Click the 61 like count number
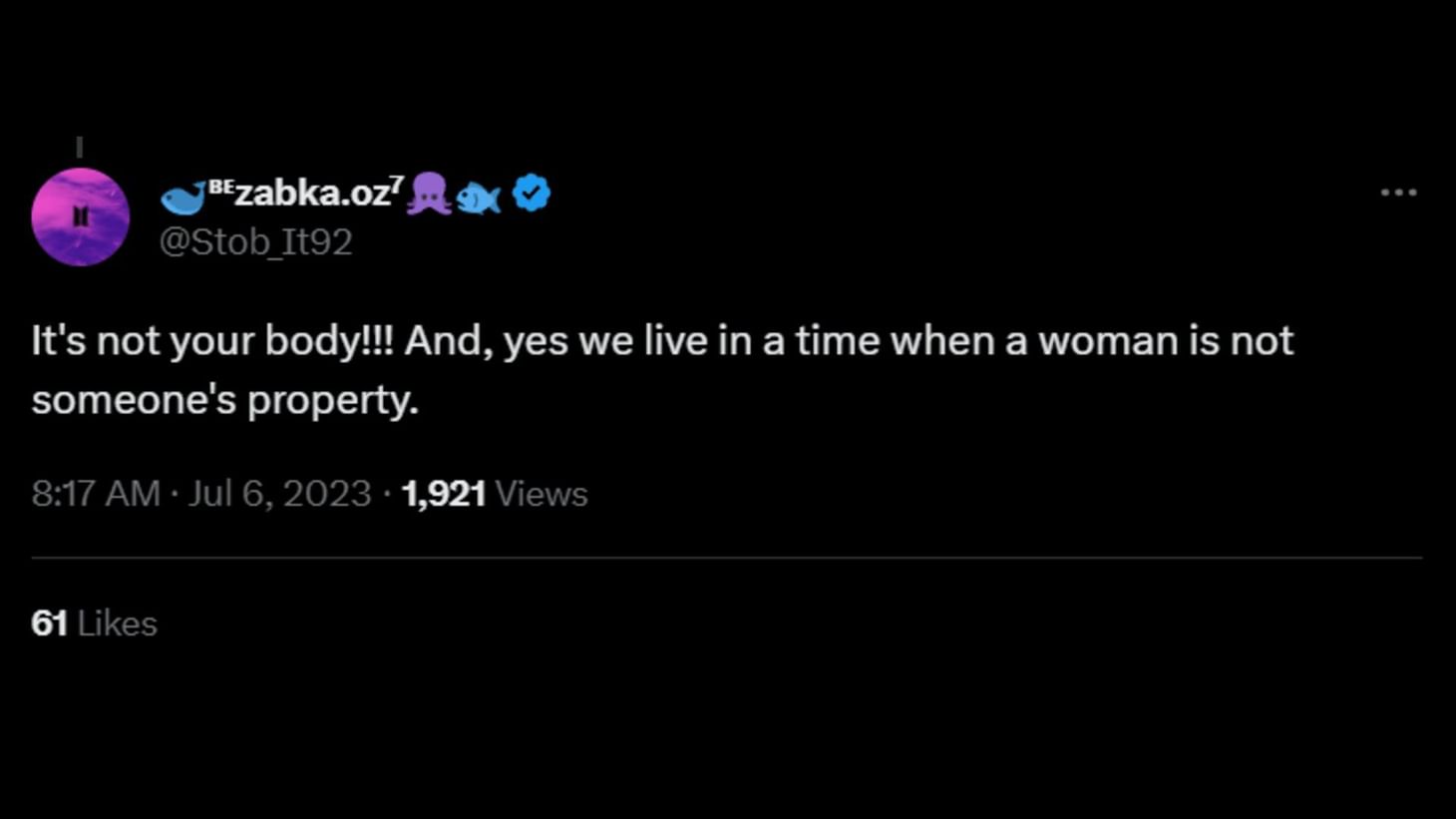The width and height of the screenshot is (1456, 819). [x=49, y=623]
